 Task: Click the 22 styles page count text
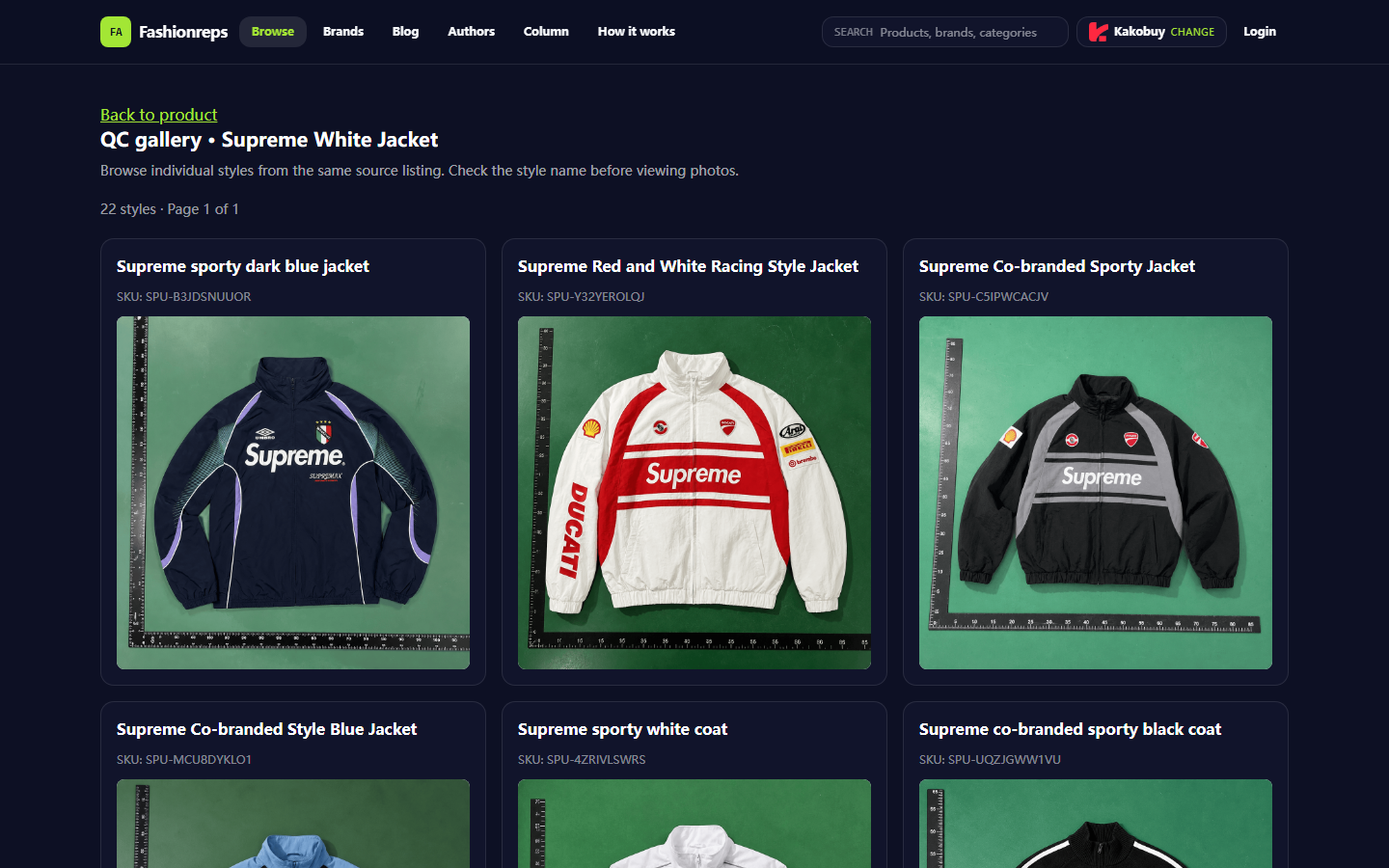(x=170, y=209)
